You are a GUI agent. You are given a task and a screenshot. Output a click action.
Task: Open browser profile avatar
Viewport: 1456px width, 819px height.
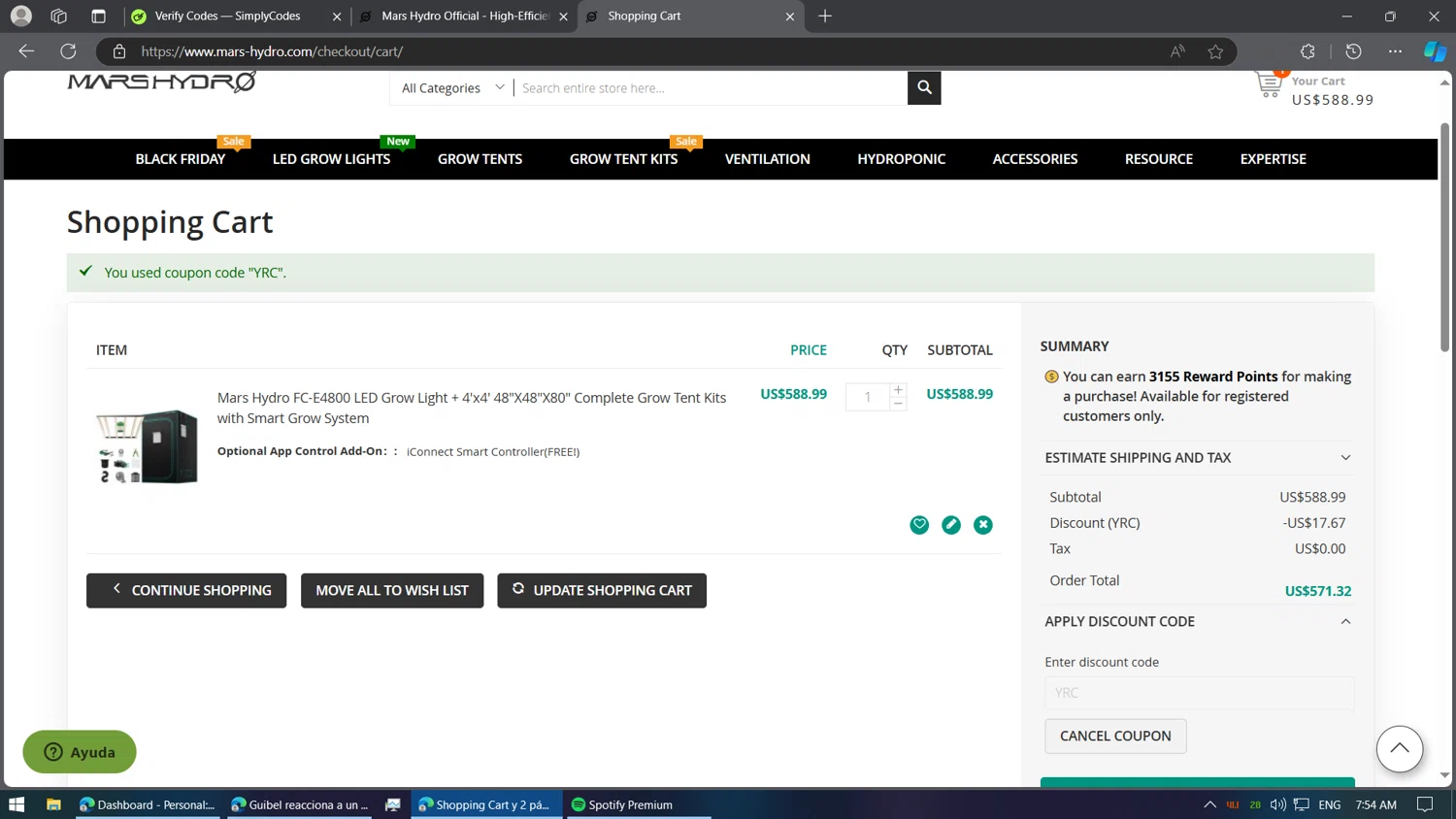pos(20,16)
